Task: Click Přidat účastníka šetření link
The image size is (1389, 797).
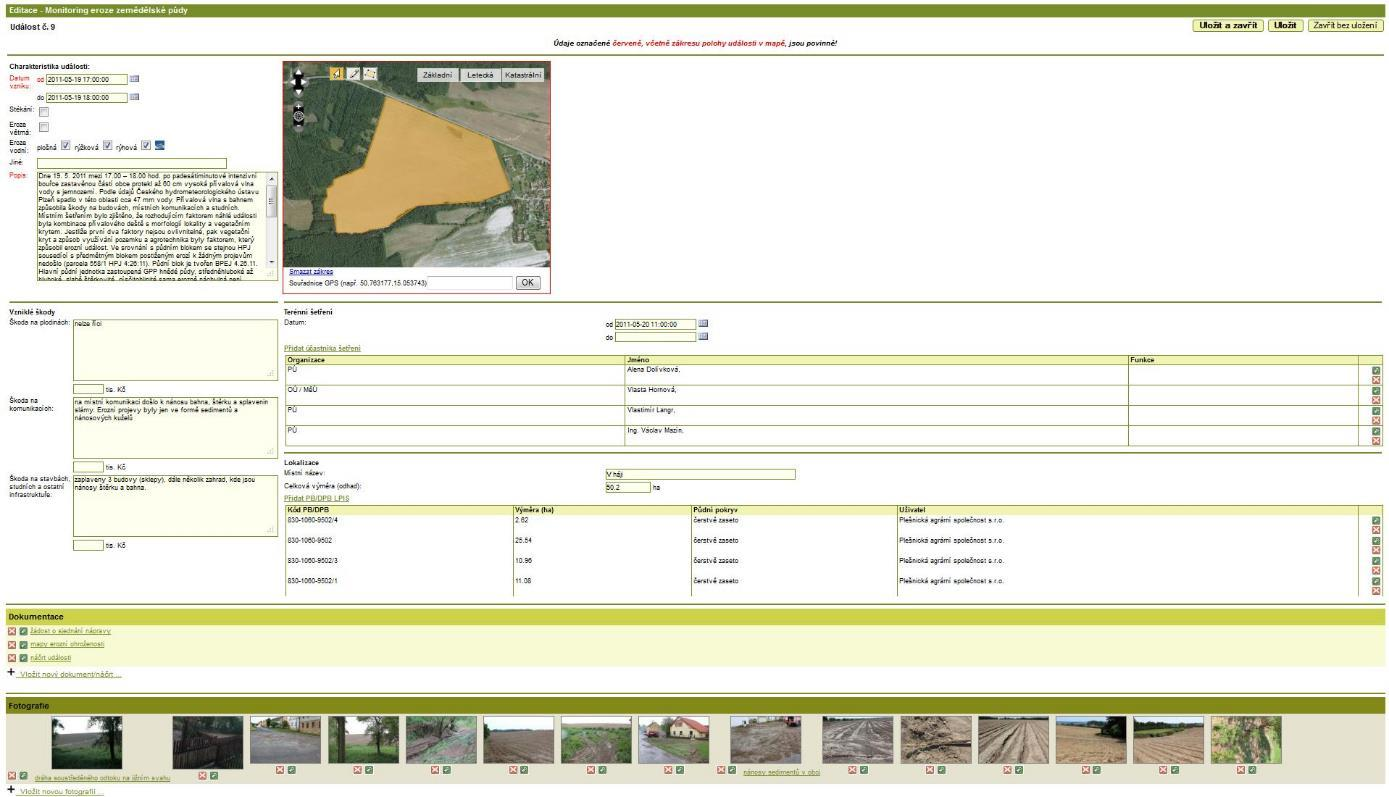Action: [x=323, y=348]
